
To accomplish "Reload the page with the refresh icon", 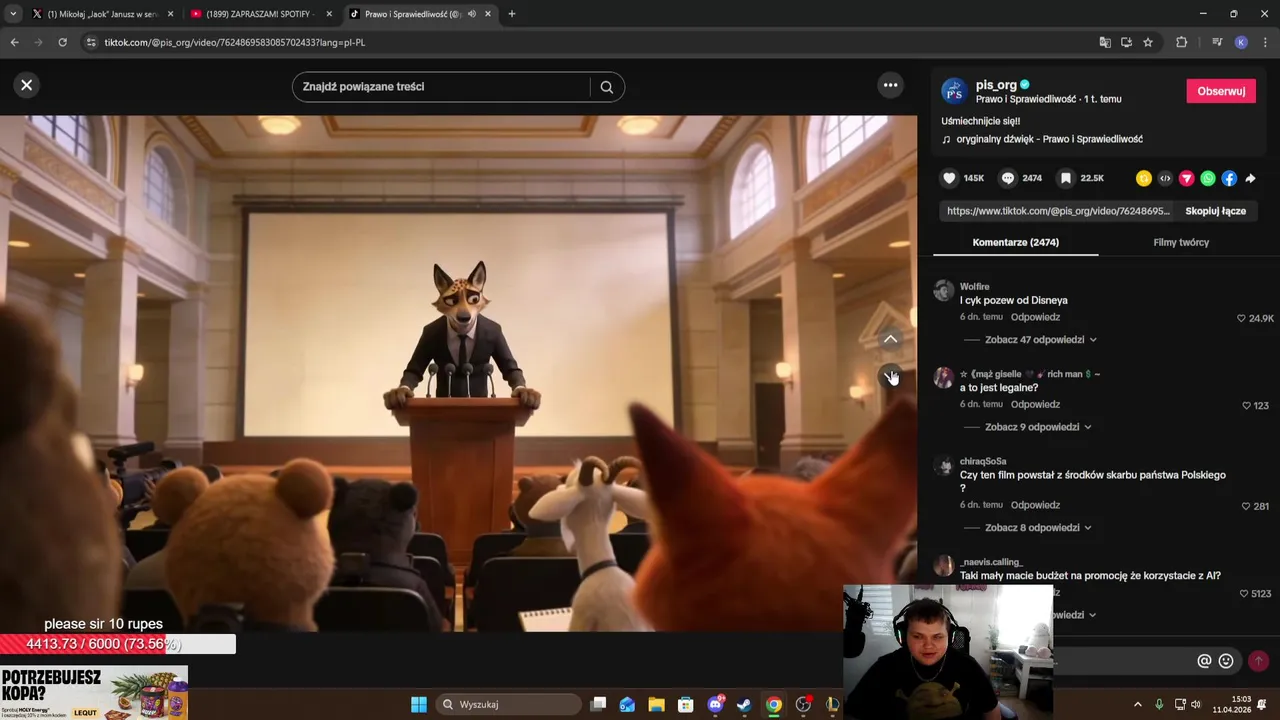I will pyautogui.click(x=62, y=42).
